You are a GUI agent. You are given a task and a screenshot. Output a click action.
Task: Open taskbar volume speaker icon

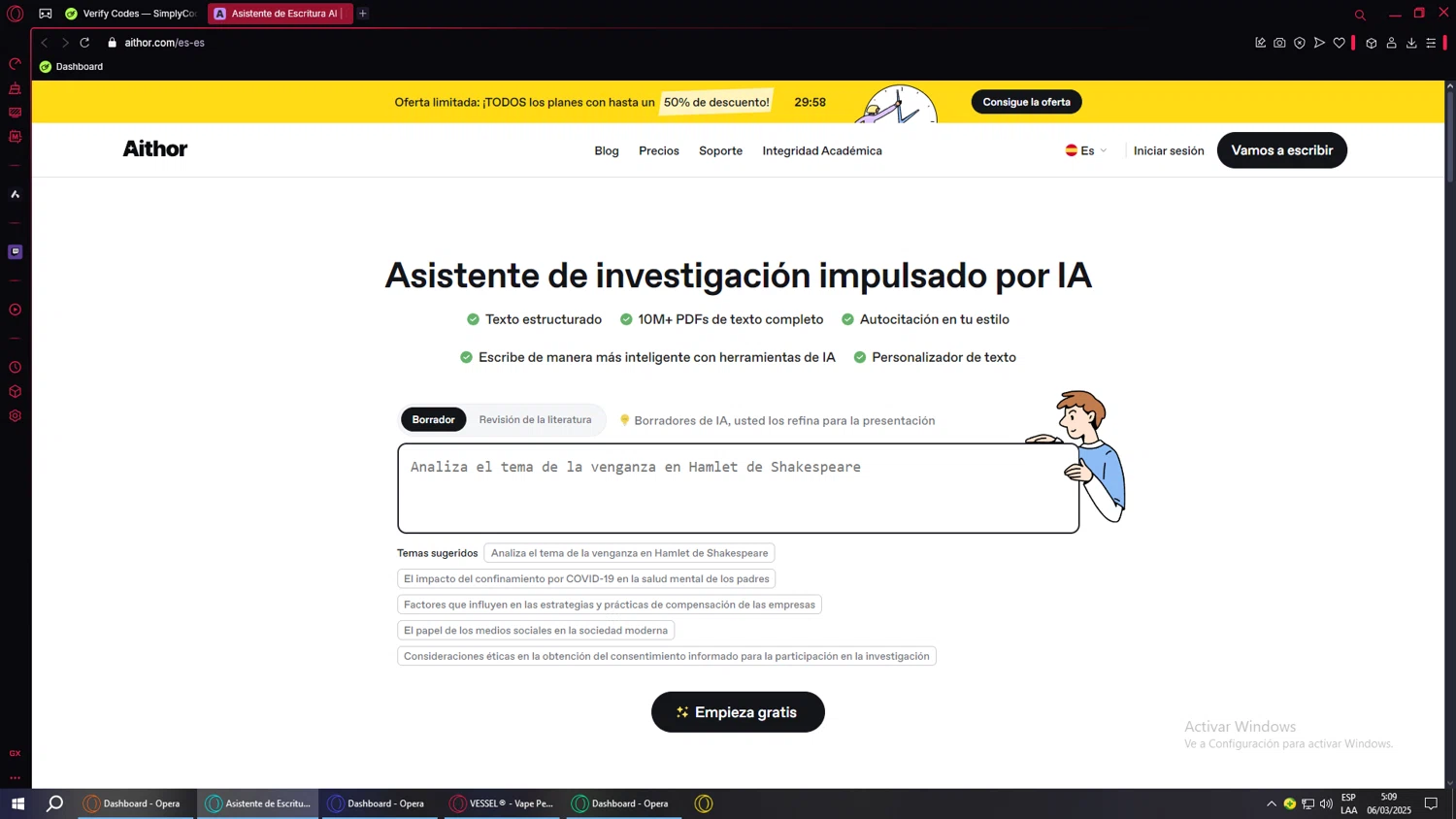coord(1326,803)
